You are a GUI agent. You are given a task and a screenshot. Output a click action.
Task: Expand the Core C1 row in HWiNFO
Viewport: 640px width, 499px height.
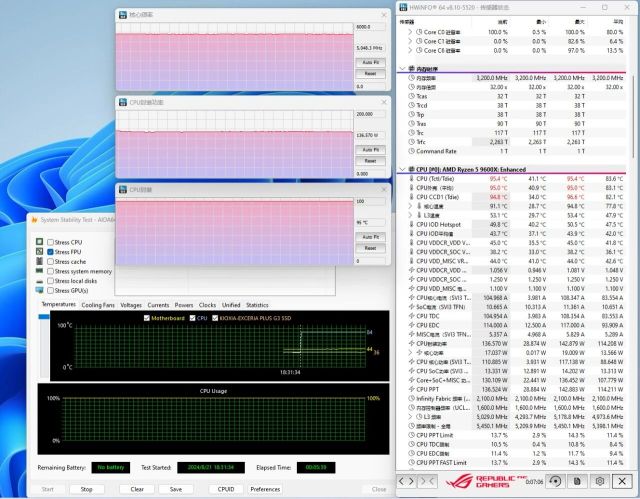[410, 41]
